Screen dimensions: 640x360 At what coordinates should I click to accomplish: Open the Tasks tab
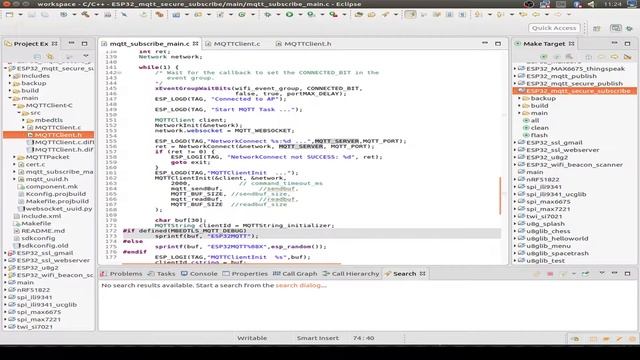[162, 274]
